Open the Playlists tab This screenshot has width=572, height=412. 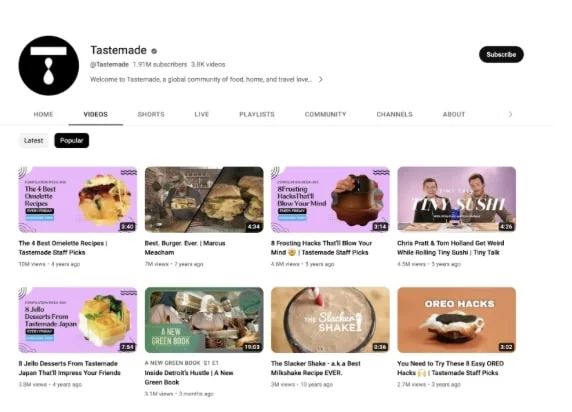[257, 114]
